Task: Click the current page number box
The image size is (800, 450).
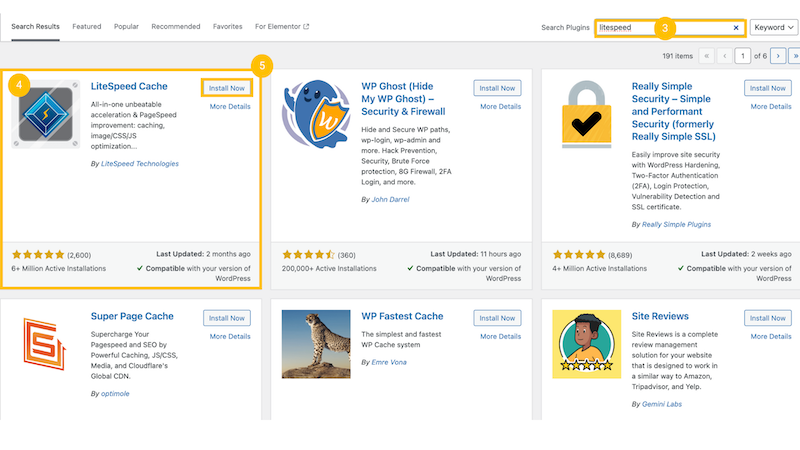Action: pyautogui.click(x=743, y=57)
